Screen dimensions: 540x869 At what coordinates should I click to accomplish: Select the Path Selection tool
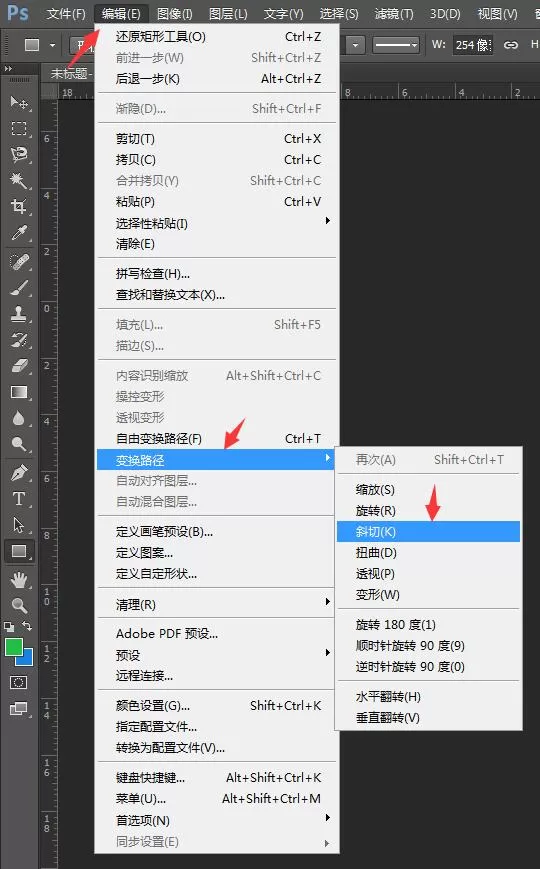pyautogui.click(x=19, y=525)
